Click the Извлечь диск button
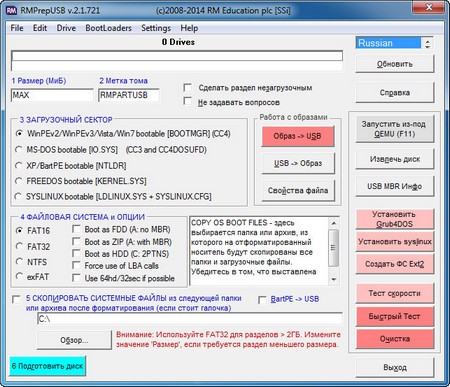Viewport: 450px width, 387px height. pos(395,159)
